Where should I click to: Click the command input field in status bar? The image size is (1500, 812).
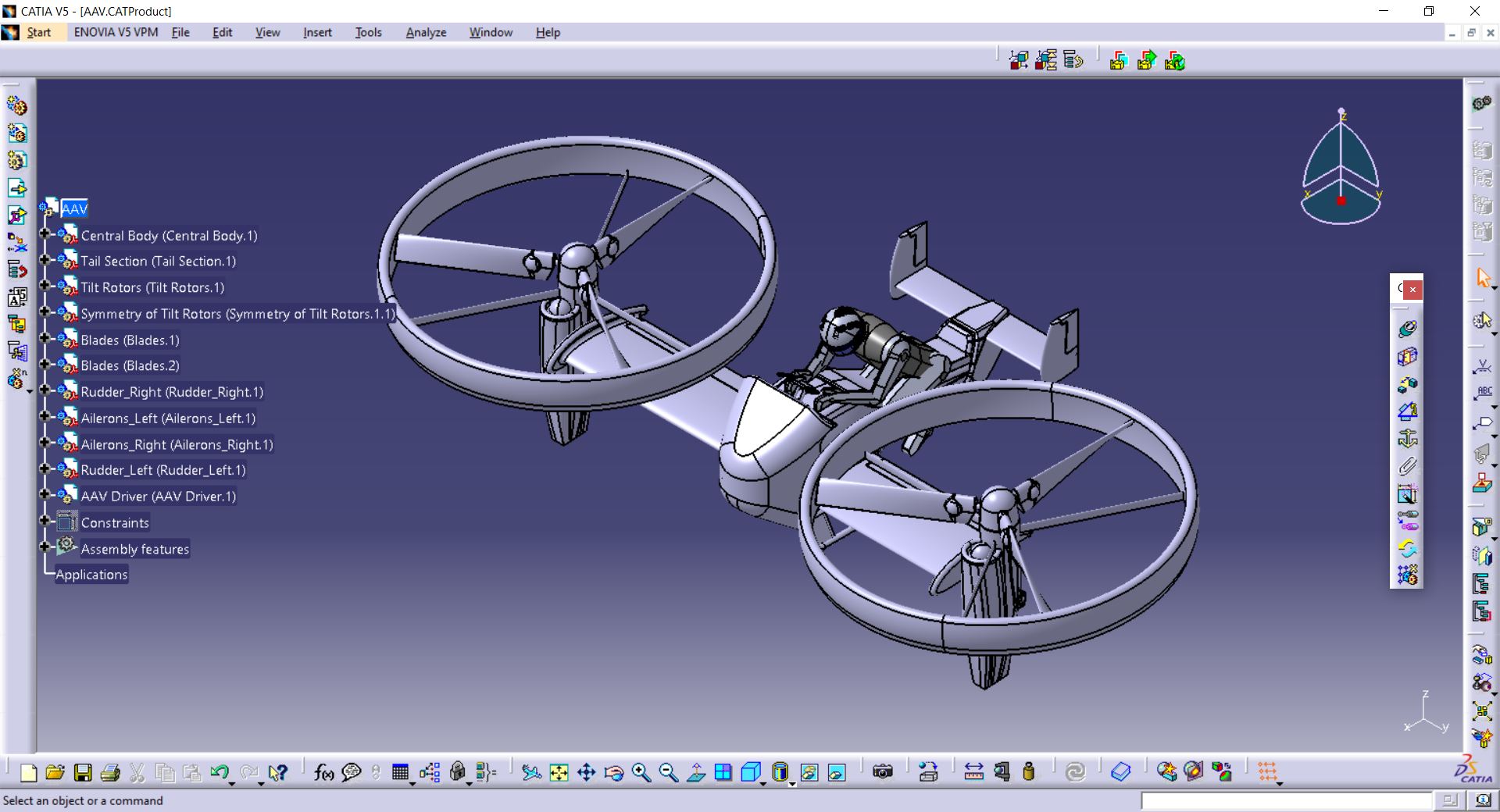point(1287,800)
